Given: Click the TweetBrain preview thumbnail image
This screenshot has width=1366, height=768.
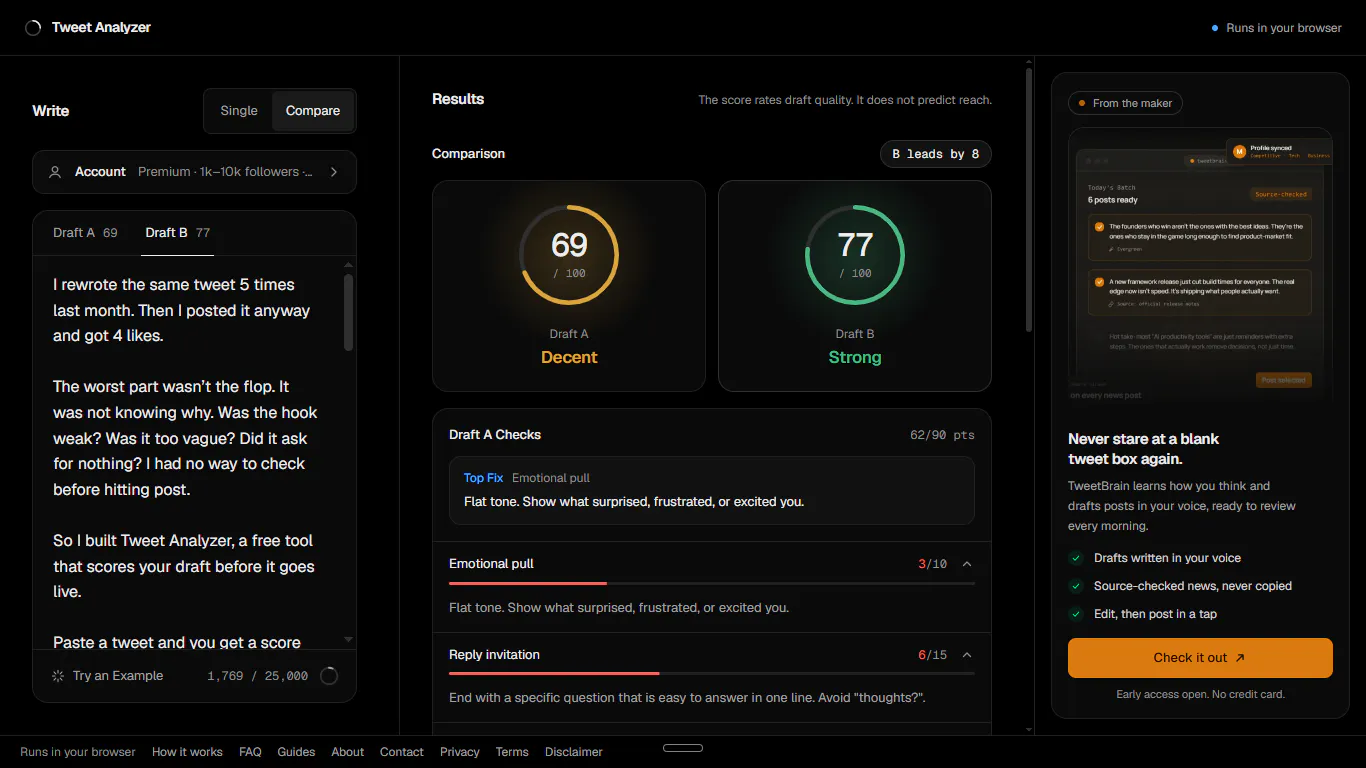Looking at the screenshot, I should [x=1200, y=265].
